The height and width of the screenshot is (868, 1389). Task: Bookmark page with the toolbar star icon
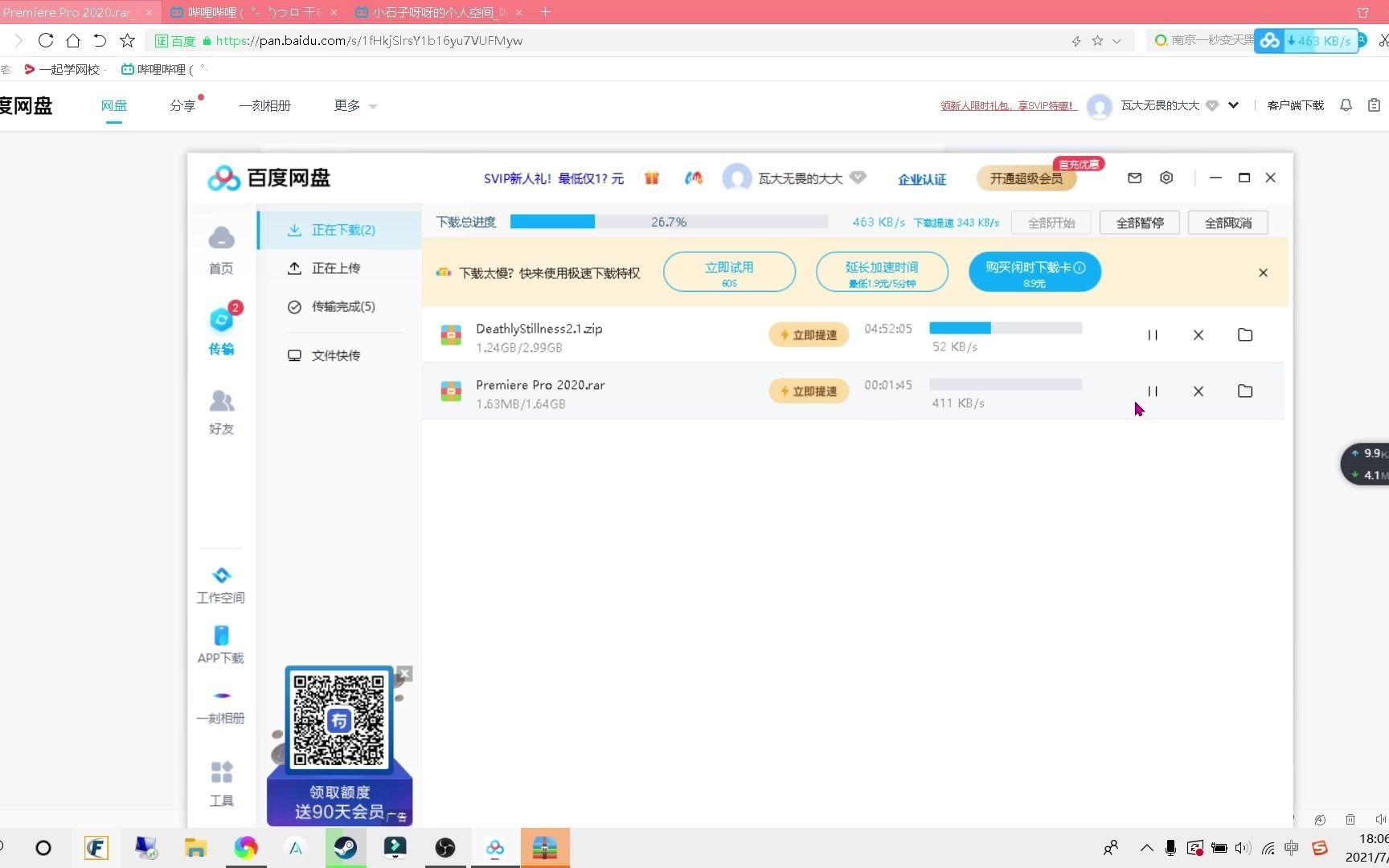pyautogui.click(x=127, y=40)
